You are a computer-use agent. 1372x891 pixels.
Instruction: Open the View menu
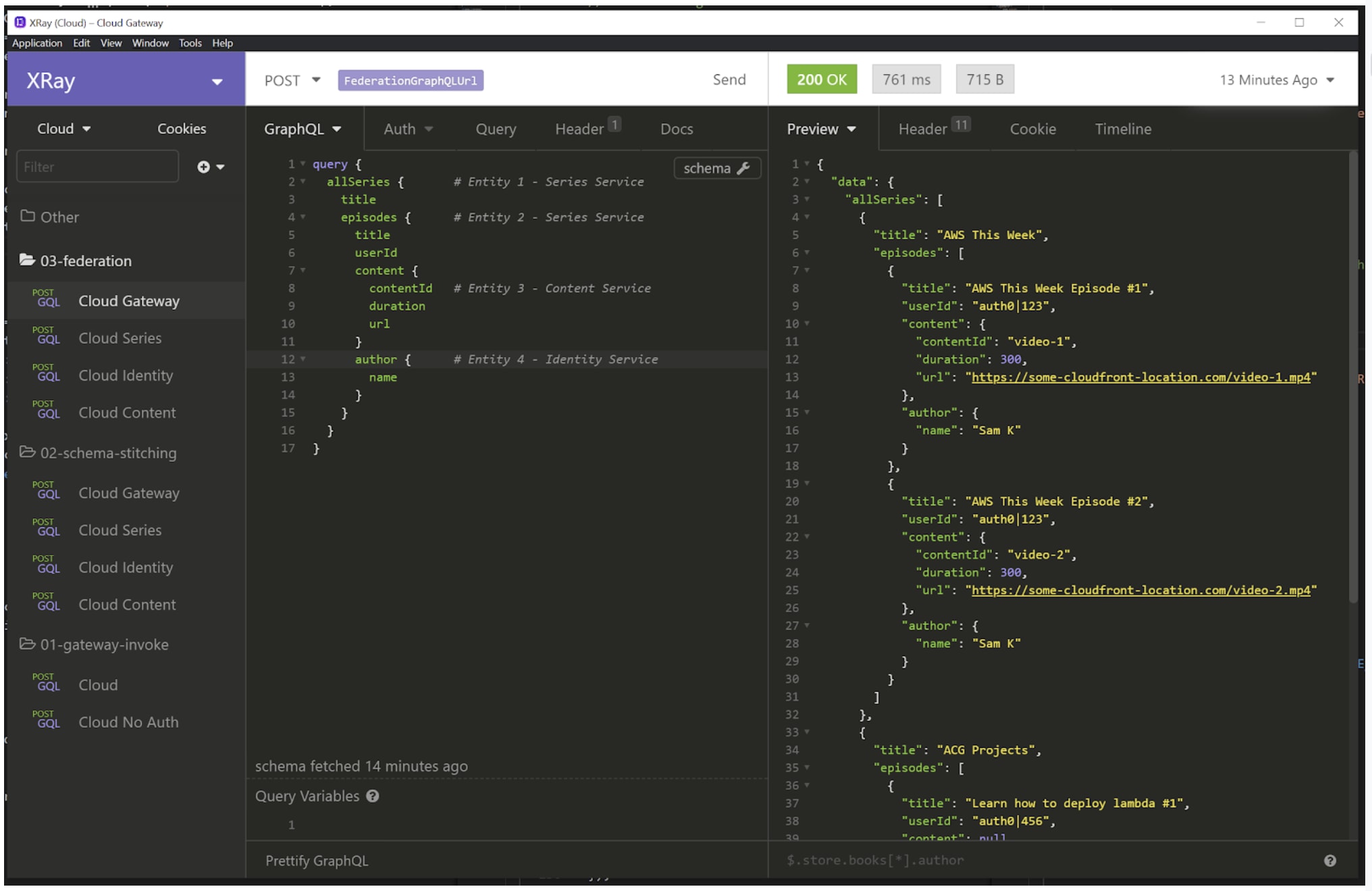[x=111, y=43]
